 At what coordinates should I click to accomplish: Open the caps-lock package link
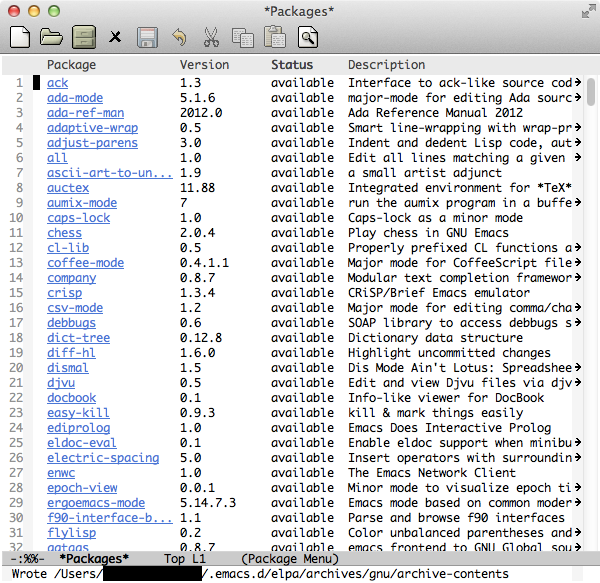tap(78, 218)
